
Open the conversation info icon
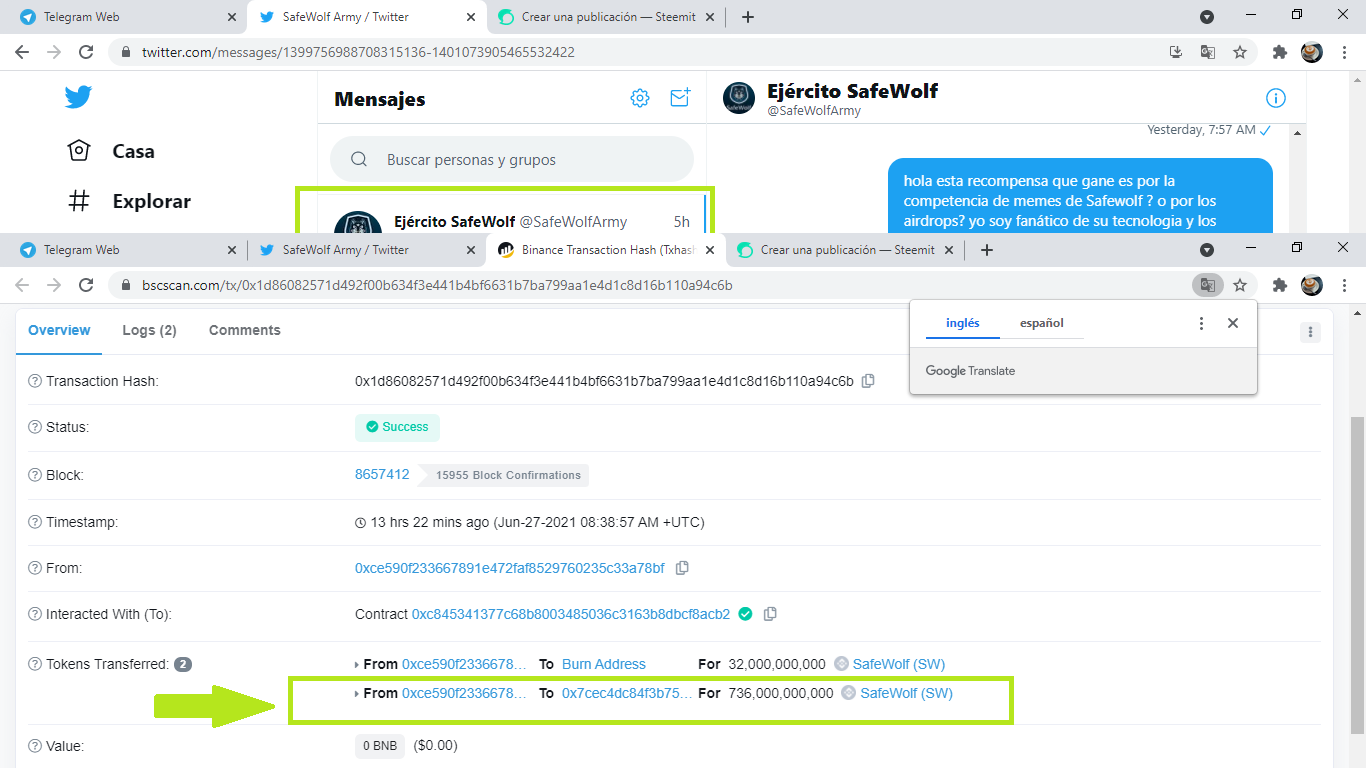pos(1276,98)
